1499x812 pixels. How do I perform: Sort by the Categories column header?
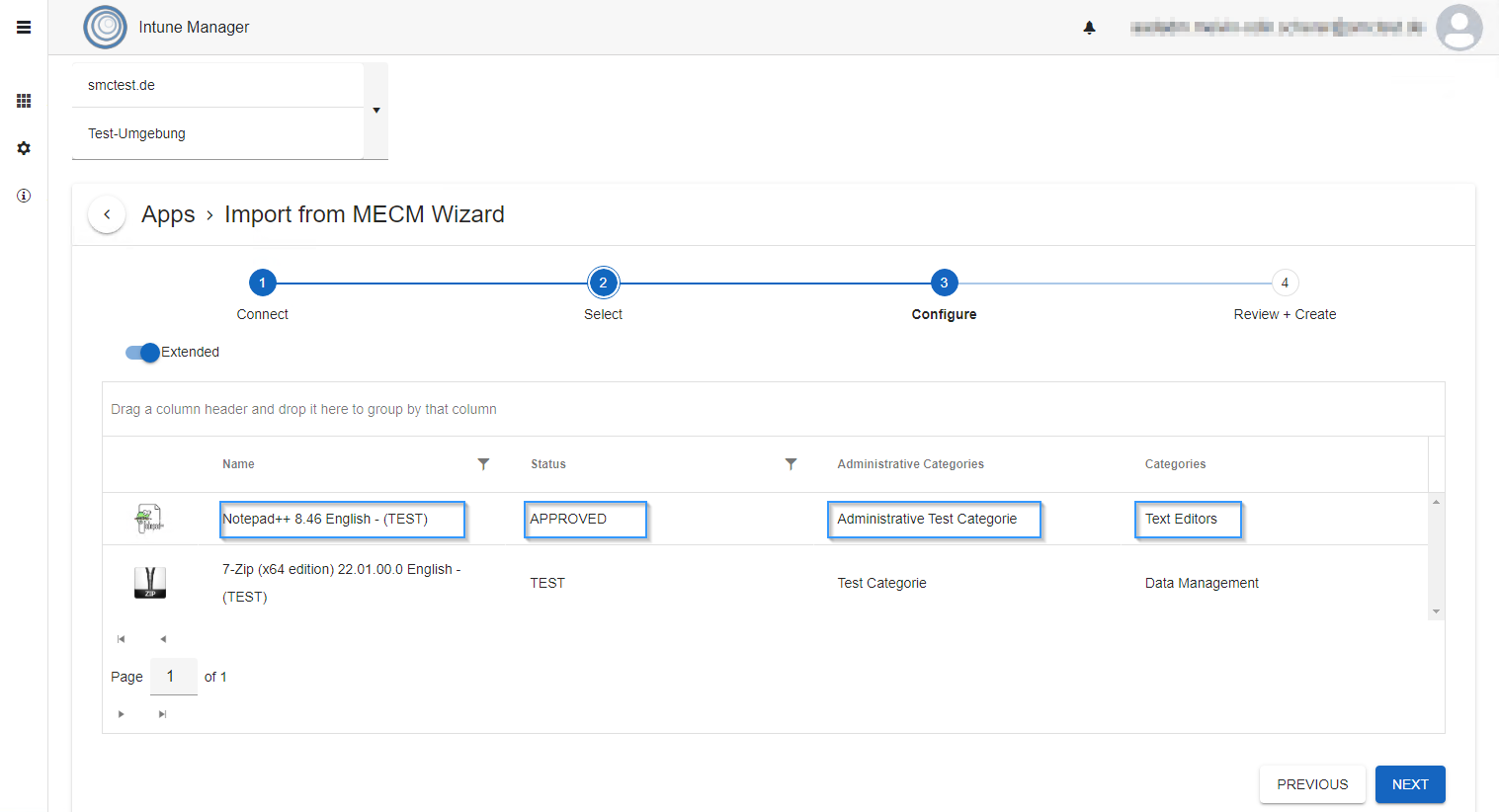1175,464
